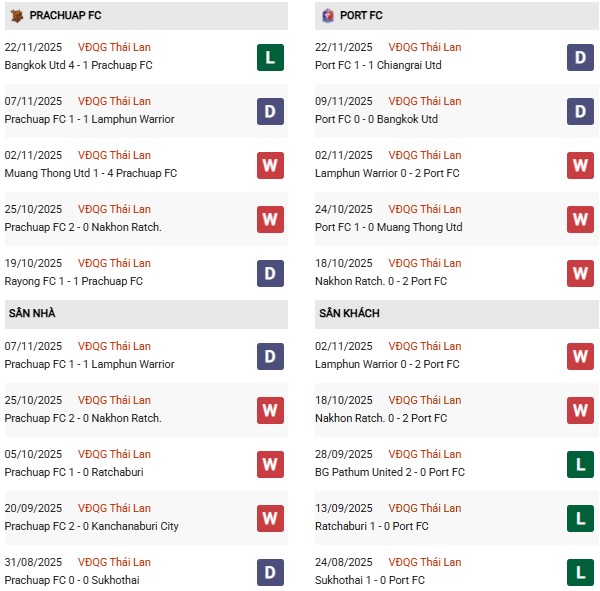The height and width of the screenshot is (591, 600).
Task: Click the Prachuap FC team logo
Action: (16, 16)
